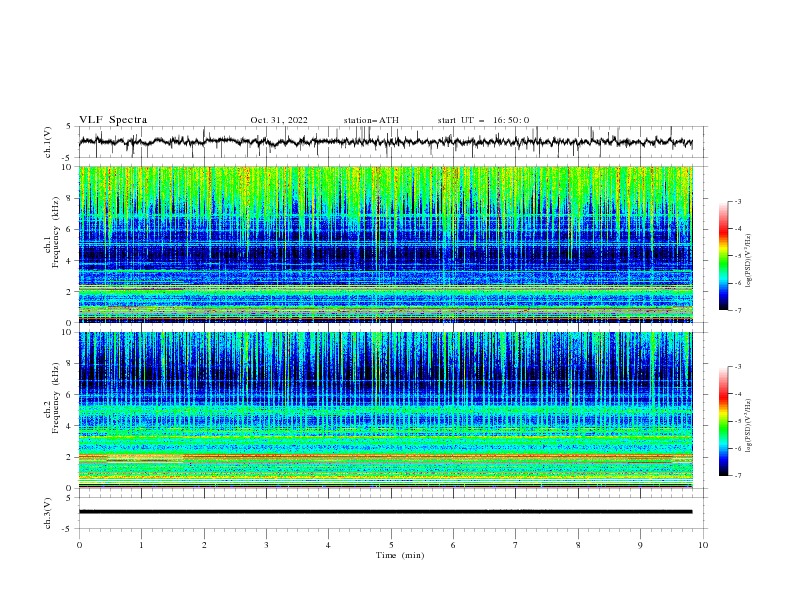Click inside the ch.2 spectrogram panel
The image size is (792, 612).
(x=386, y=410)
